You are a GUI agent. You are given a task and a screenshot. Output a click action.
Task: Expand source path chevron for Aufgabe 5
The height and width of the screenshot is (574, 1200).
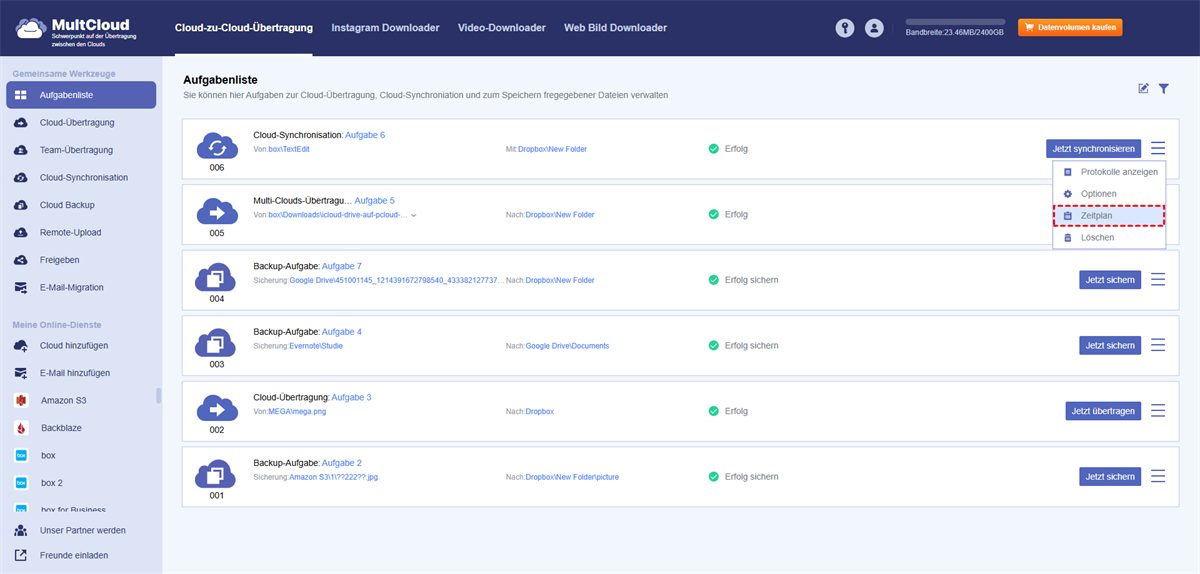click(413, 215)
